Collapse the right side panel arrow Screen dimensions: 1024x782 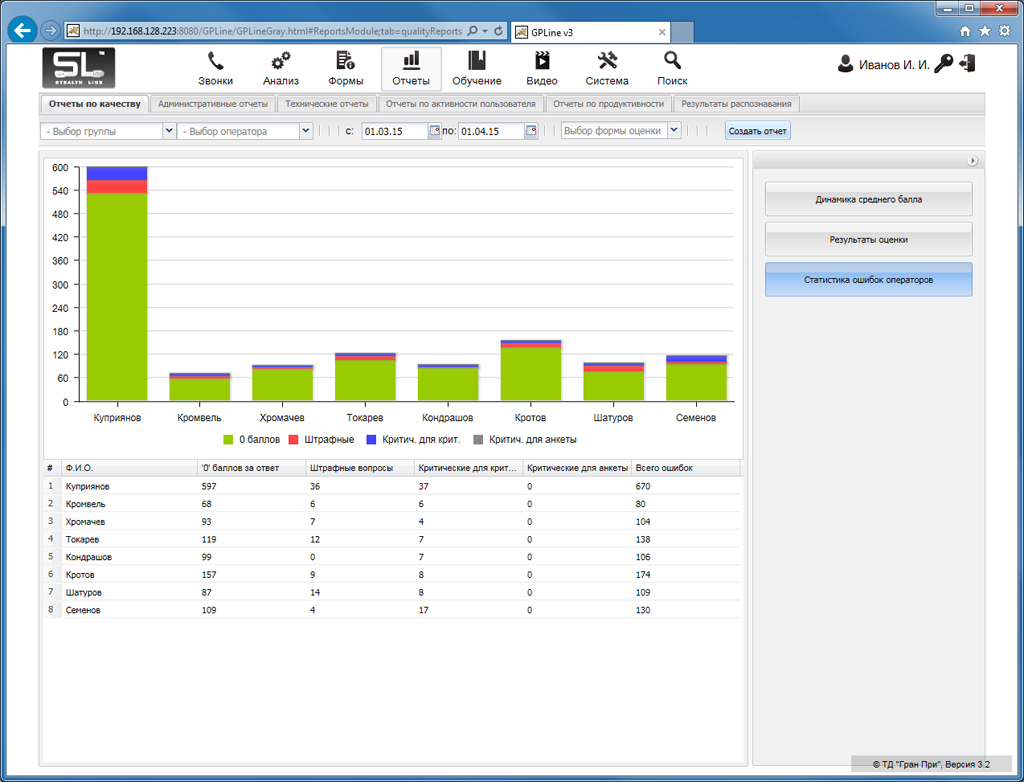click(x=972, y=161)
